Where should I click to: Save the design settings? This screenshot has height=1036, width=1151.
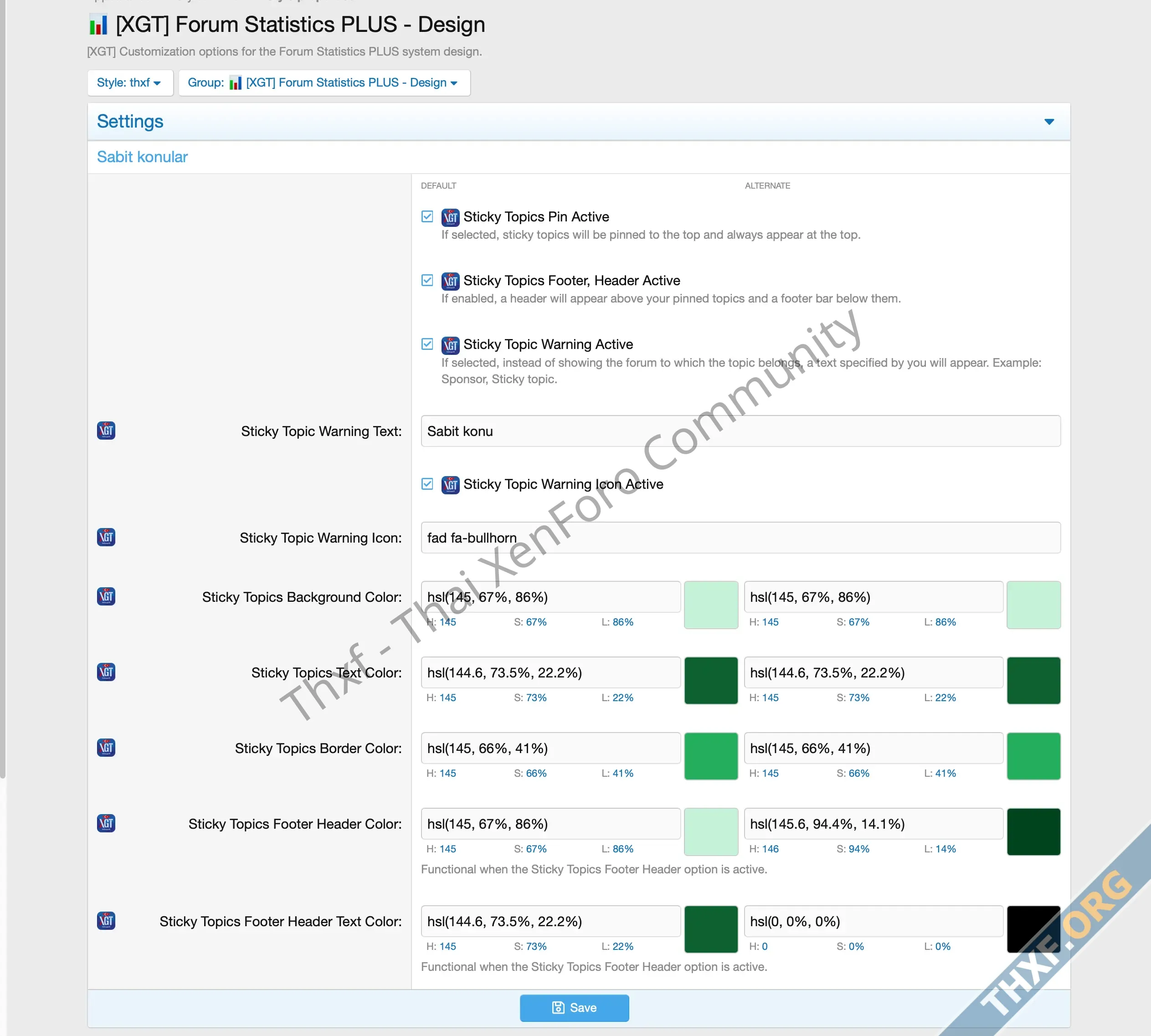point(574,1008)
